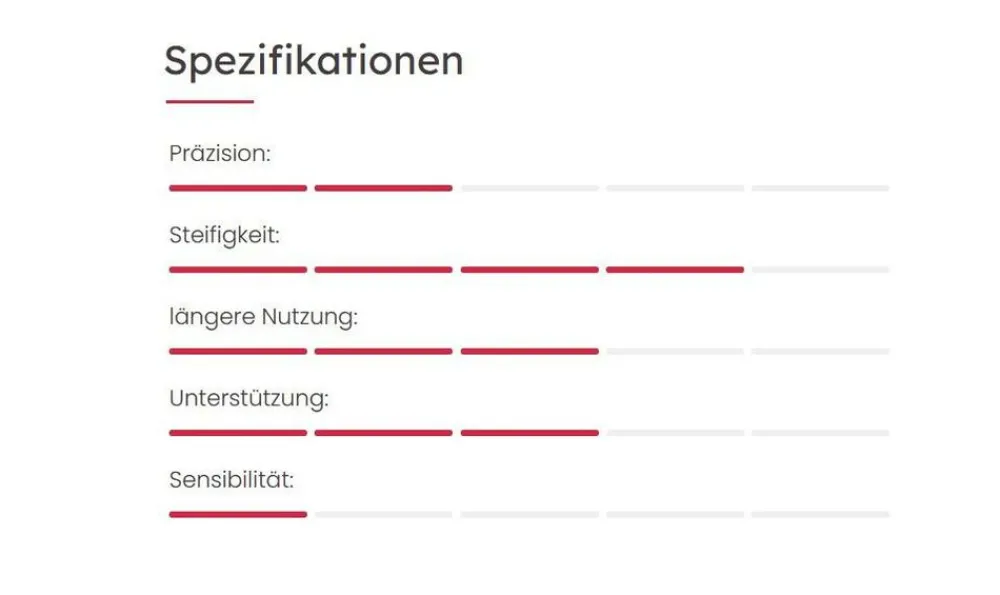Image resolution: width=1000 pixels, height=595 pixels.
Task: Select second red Unterstützung rating segment
Action: (383, 433)
